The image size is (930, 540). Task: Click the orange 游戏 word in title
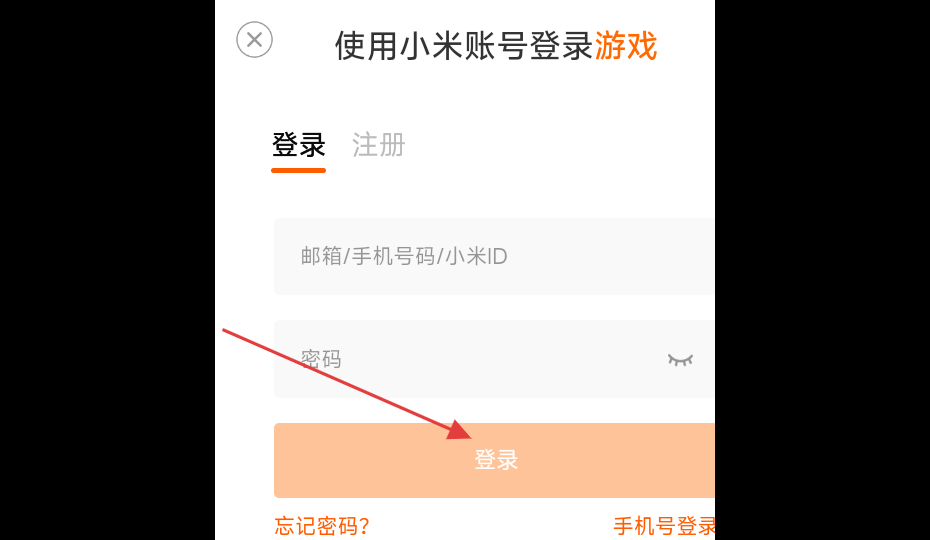626,46
